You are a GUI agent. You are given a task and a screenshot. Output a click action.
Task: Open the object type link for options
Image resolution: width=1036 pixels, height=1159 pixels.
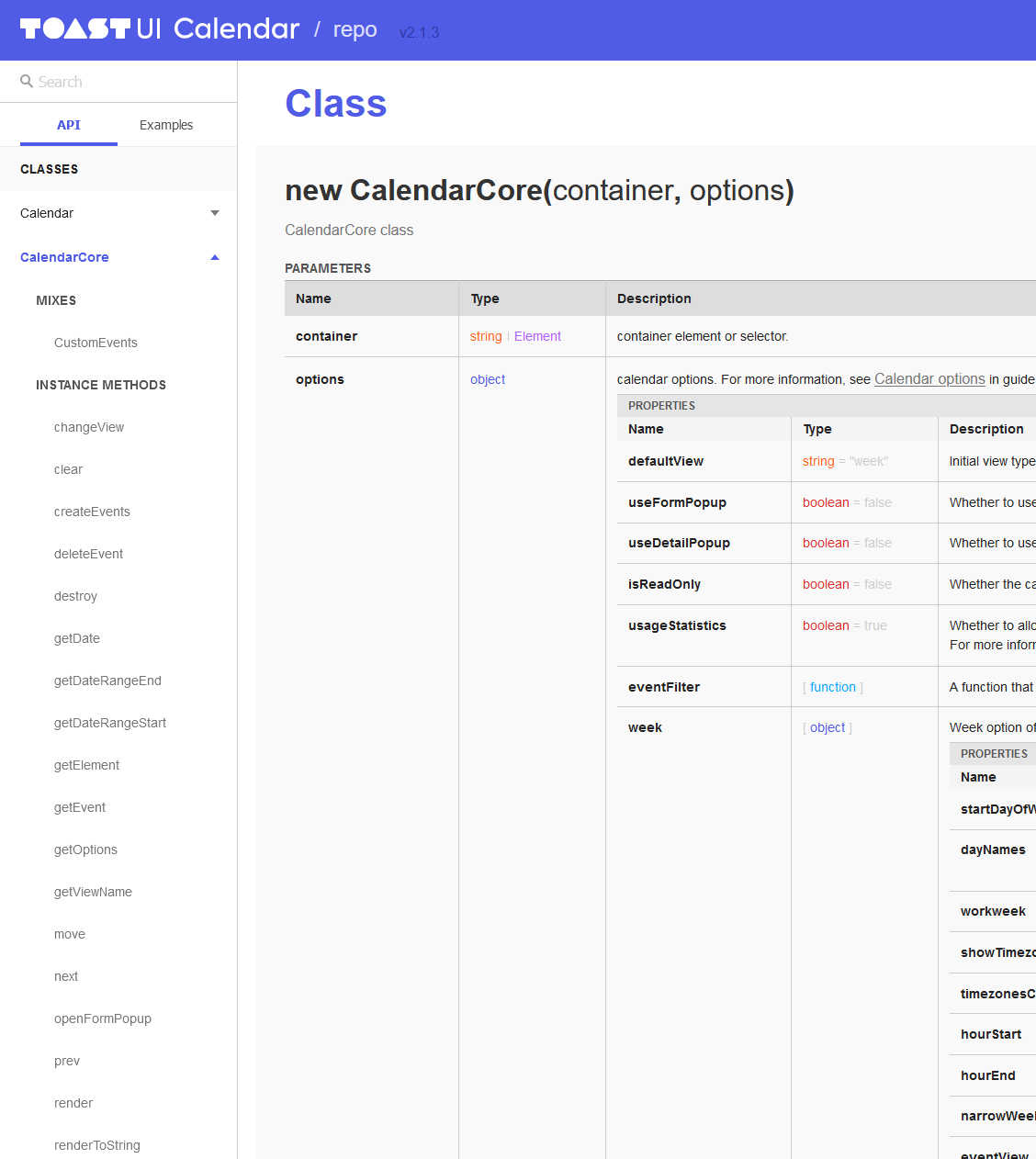pos(488,378)
